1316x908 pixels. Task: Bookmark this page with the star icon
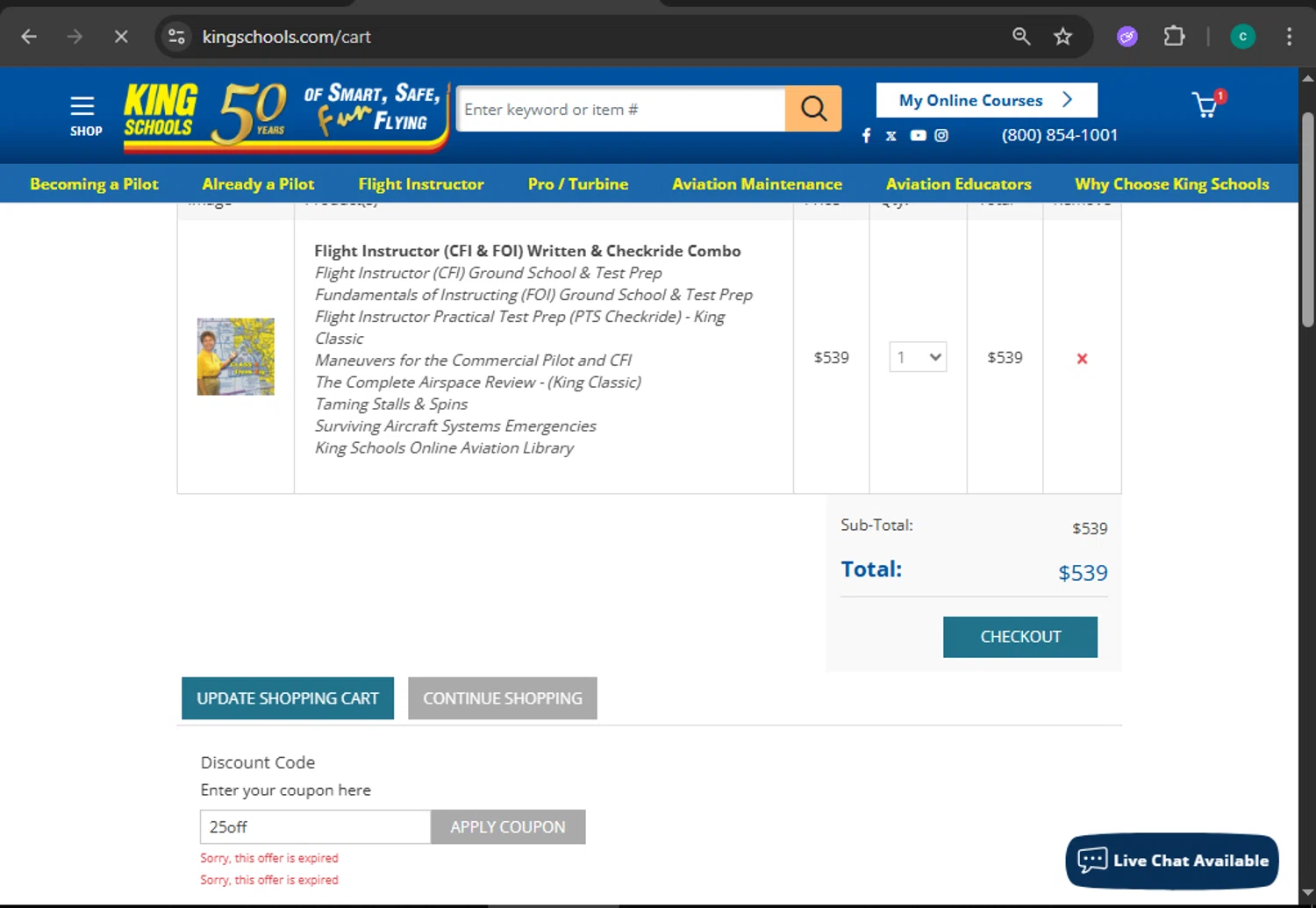1063,37
